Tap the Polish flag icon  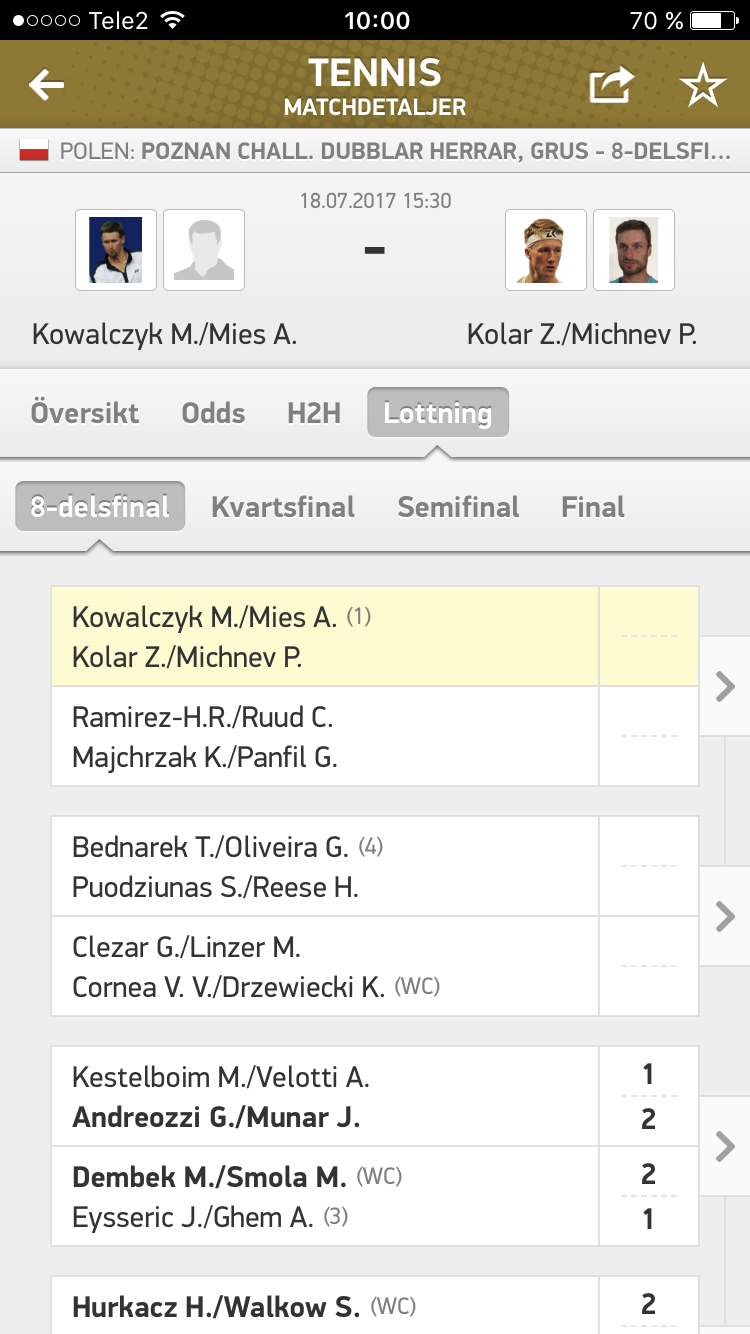tap(35, 152)
